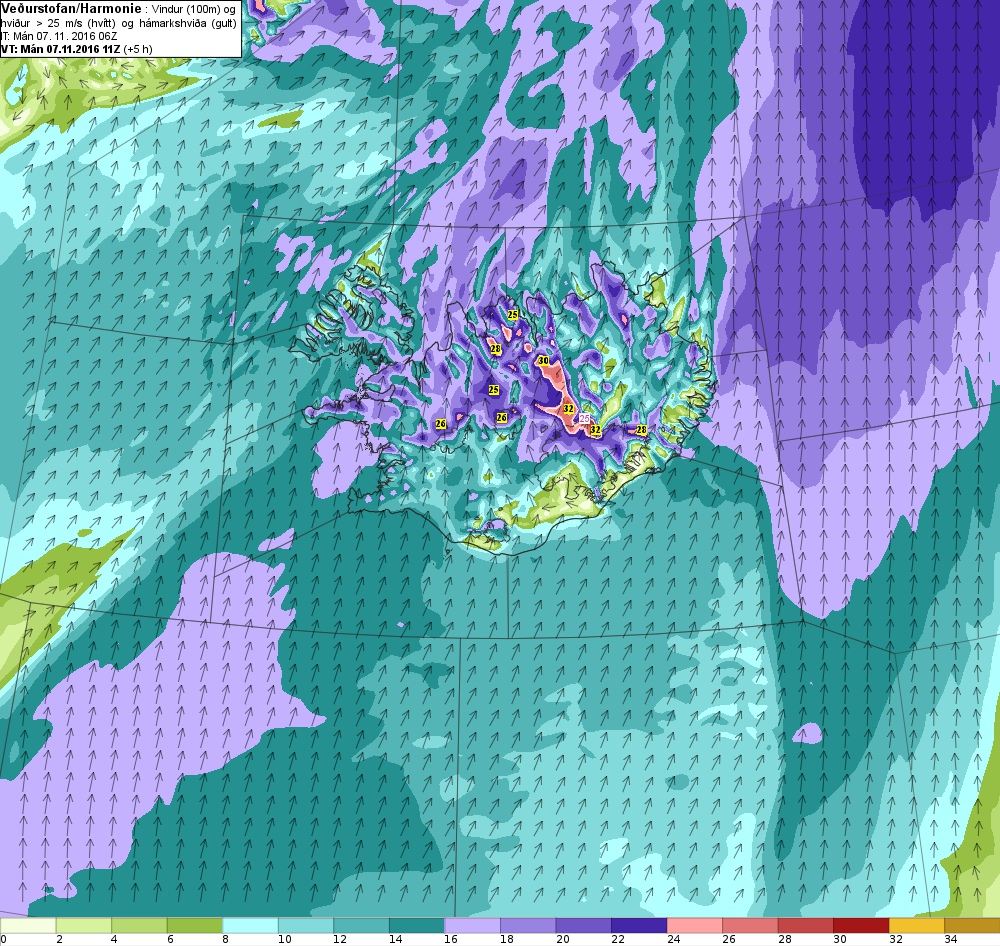Click the pale yellow 0–2 m/s legend swatch

click(x=28, y=925)
